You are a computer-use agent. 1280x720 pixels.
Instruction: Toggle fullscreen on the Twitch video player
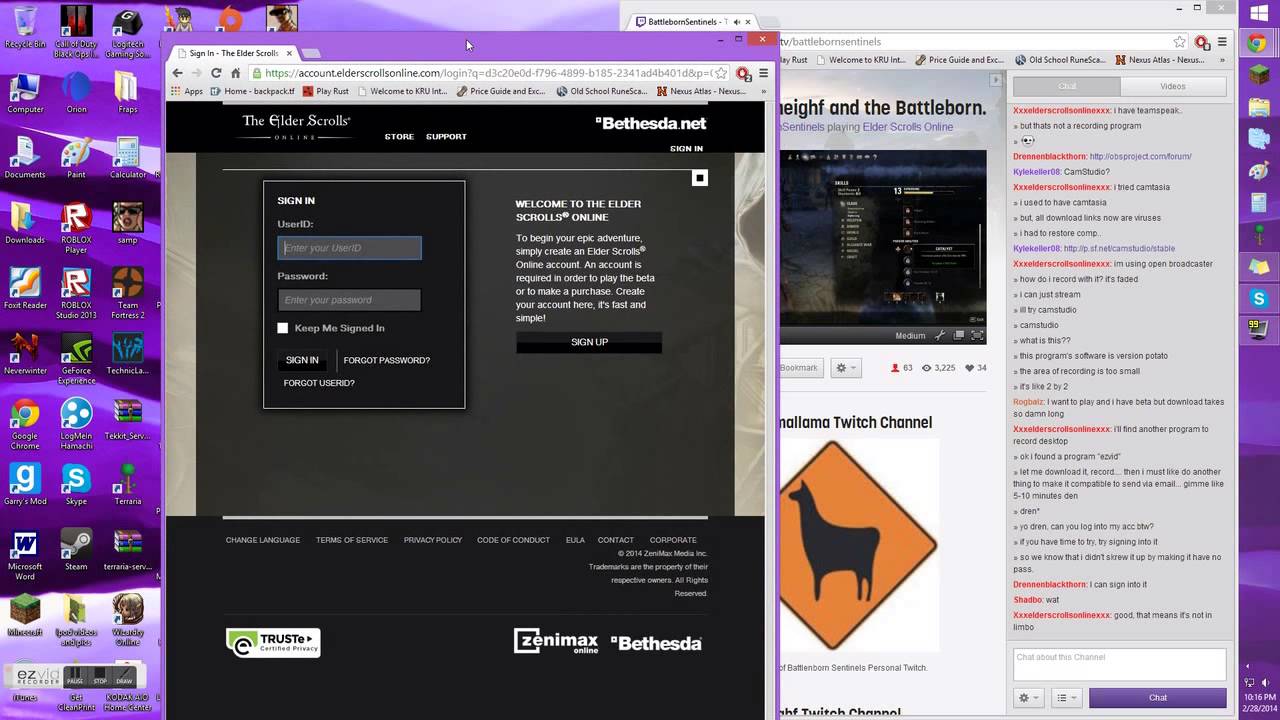click(x=977, y=336)
